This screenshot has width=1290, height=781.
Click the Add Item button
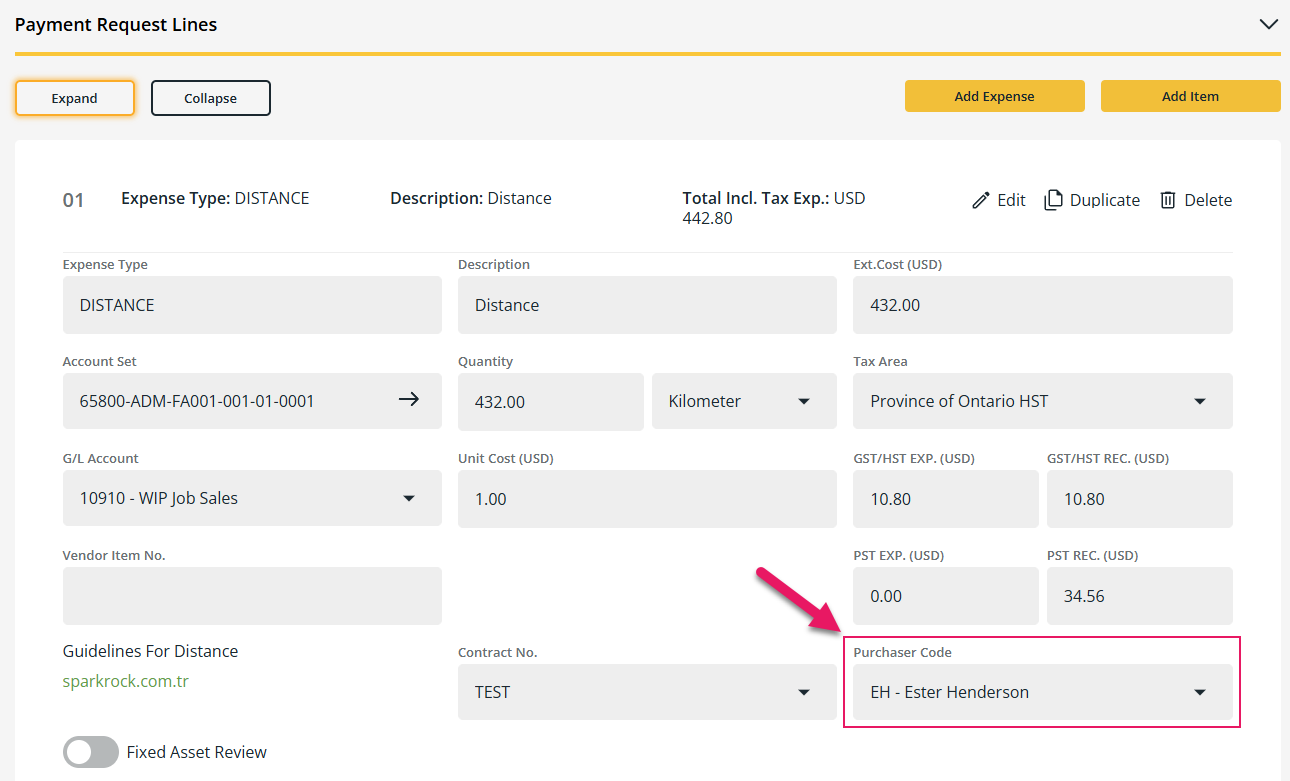1191,96
